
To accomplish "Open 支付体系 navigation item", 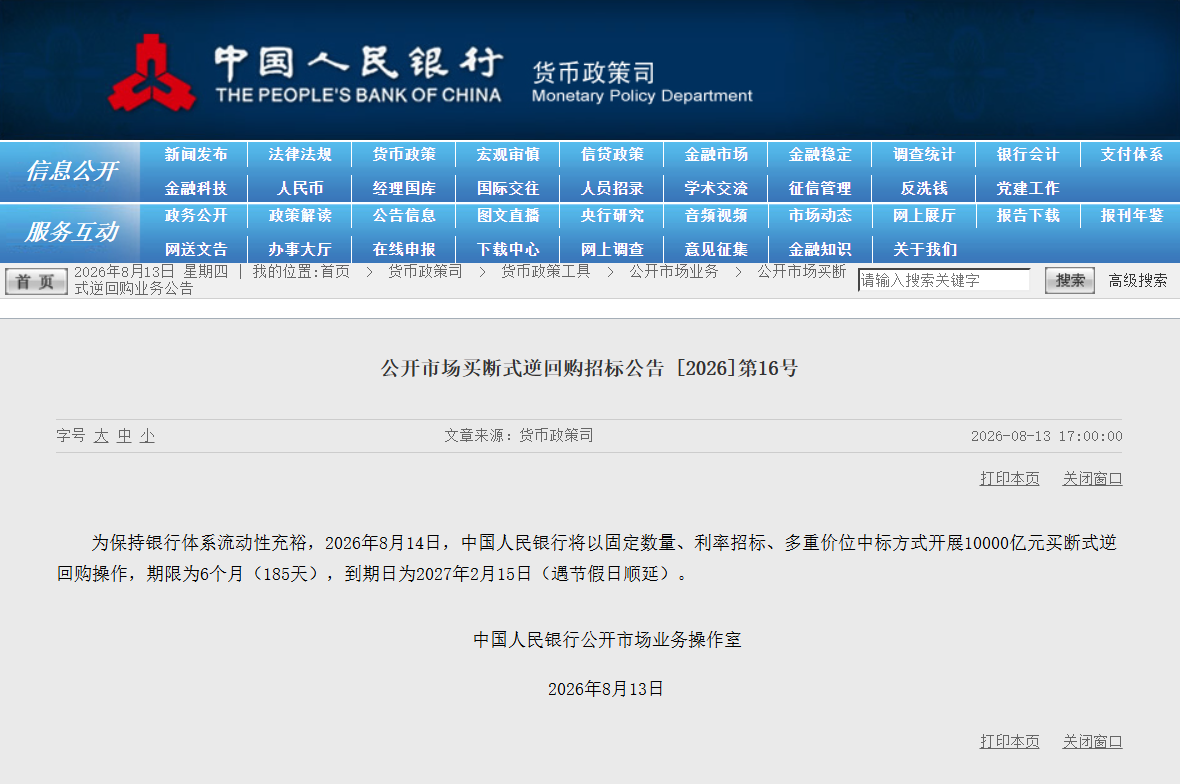I will [1131, 154].
